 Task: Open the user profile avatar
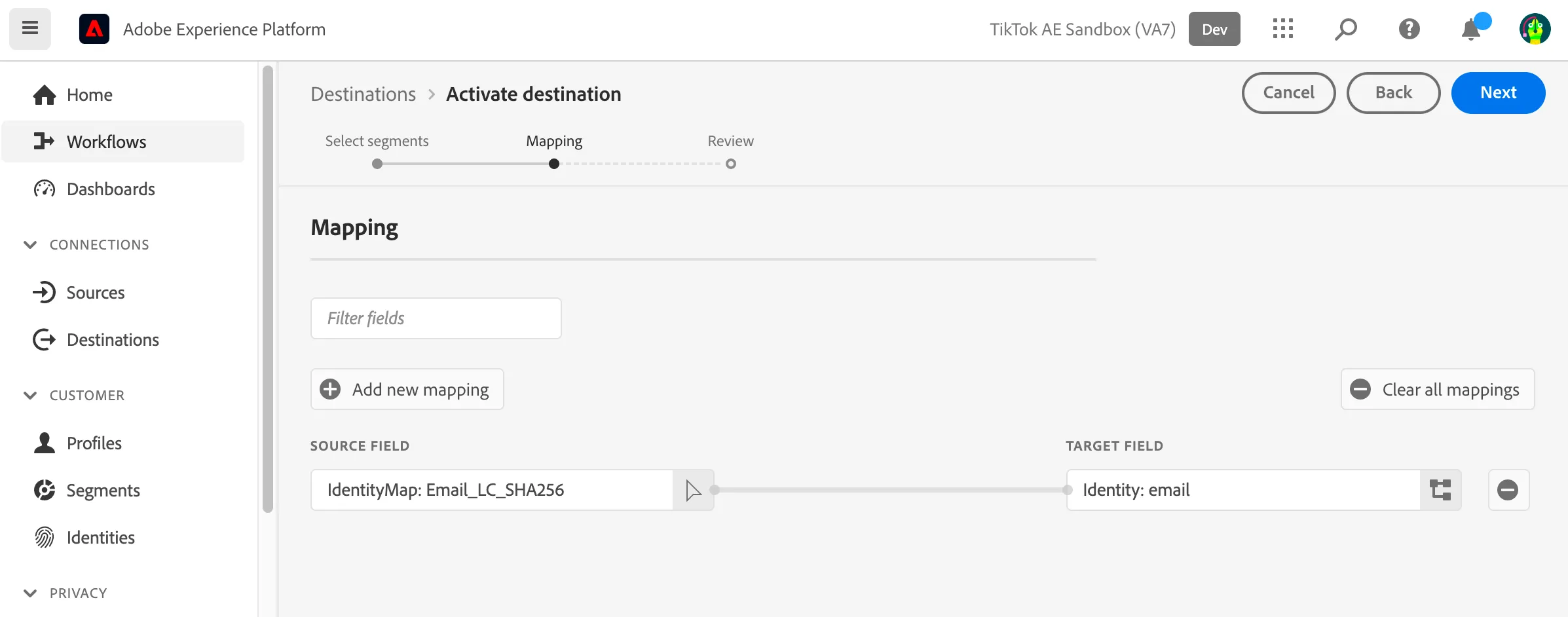[x=1535, y=29]
